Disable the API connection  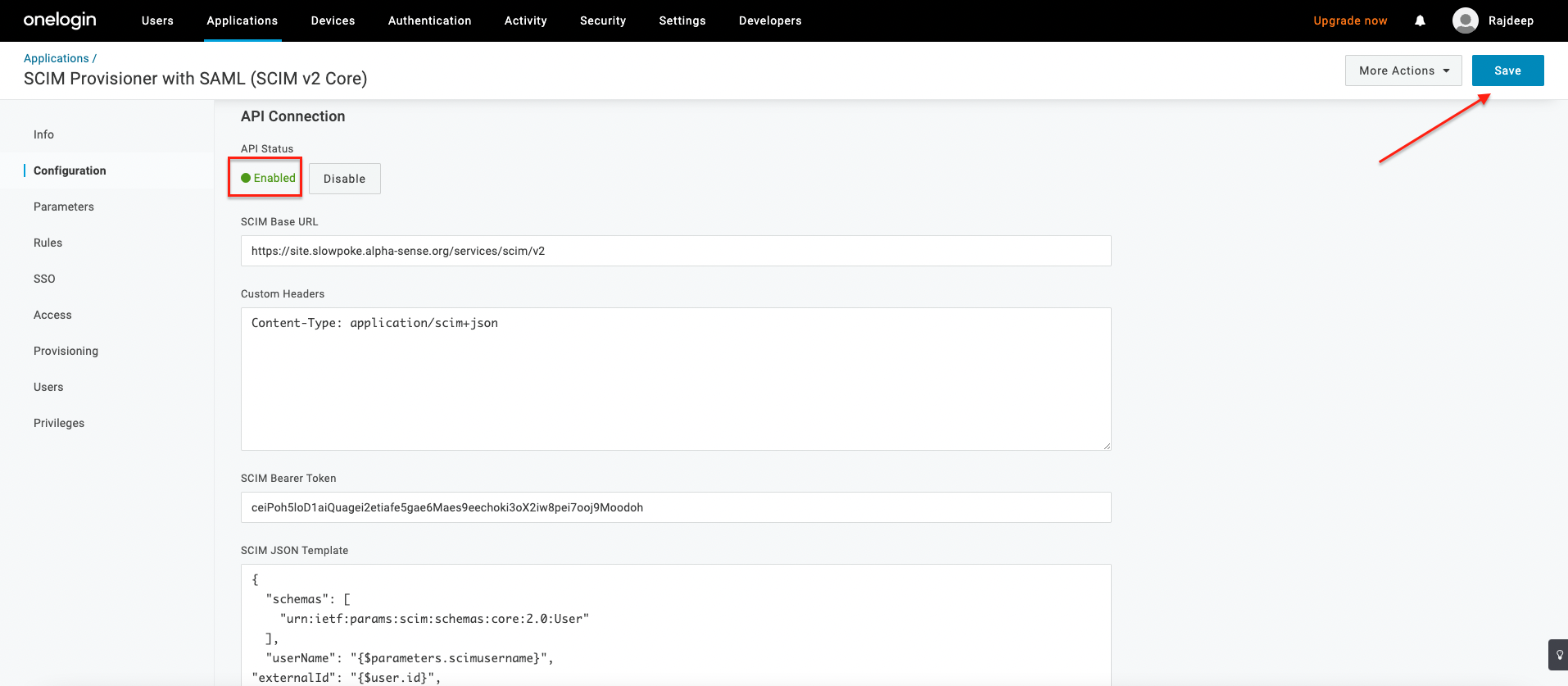point(344,179)
